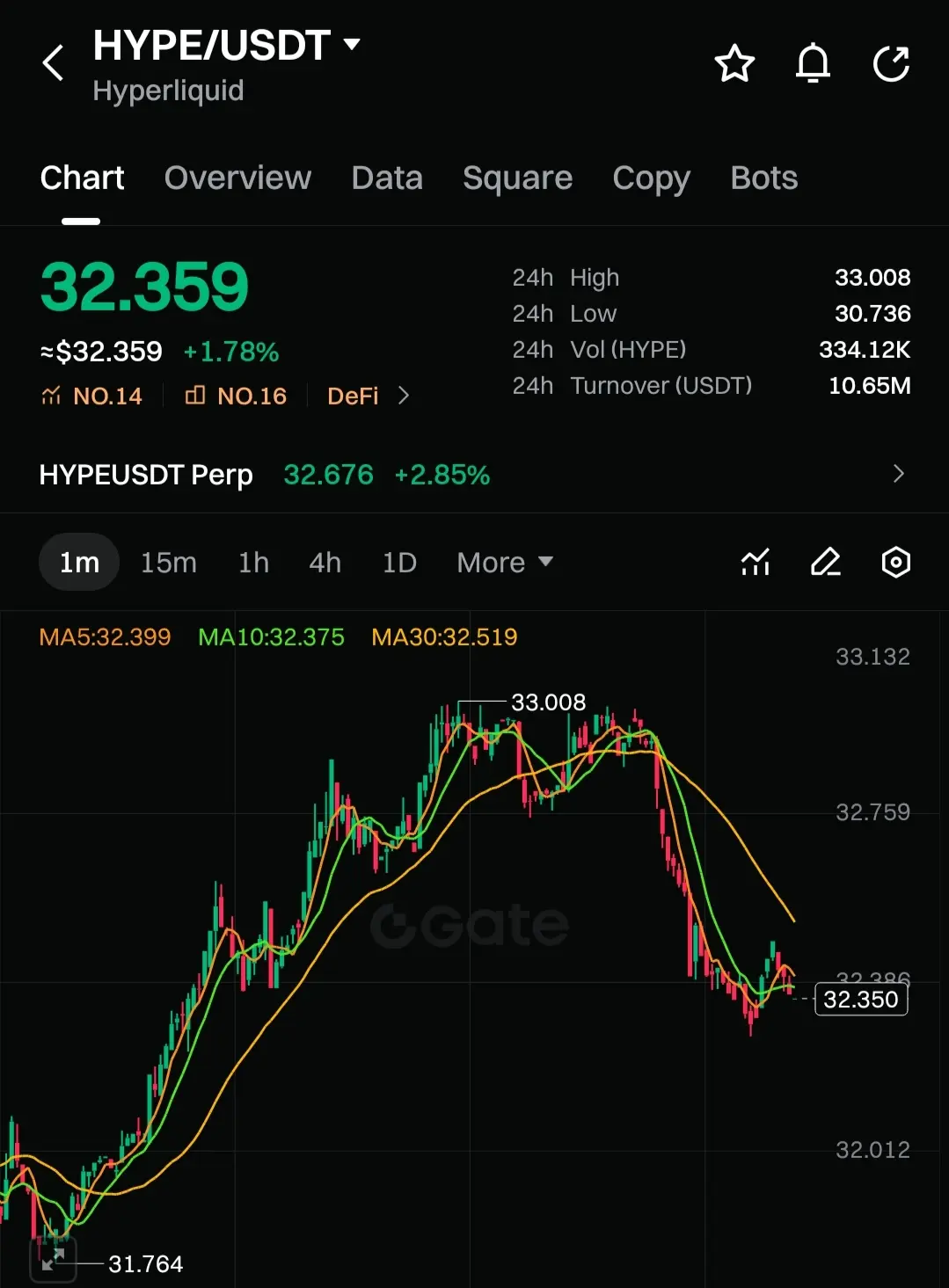
Task: Open the drawing pencil tool
Action: (x=825, y=562)
